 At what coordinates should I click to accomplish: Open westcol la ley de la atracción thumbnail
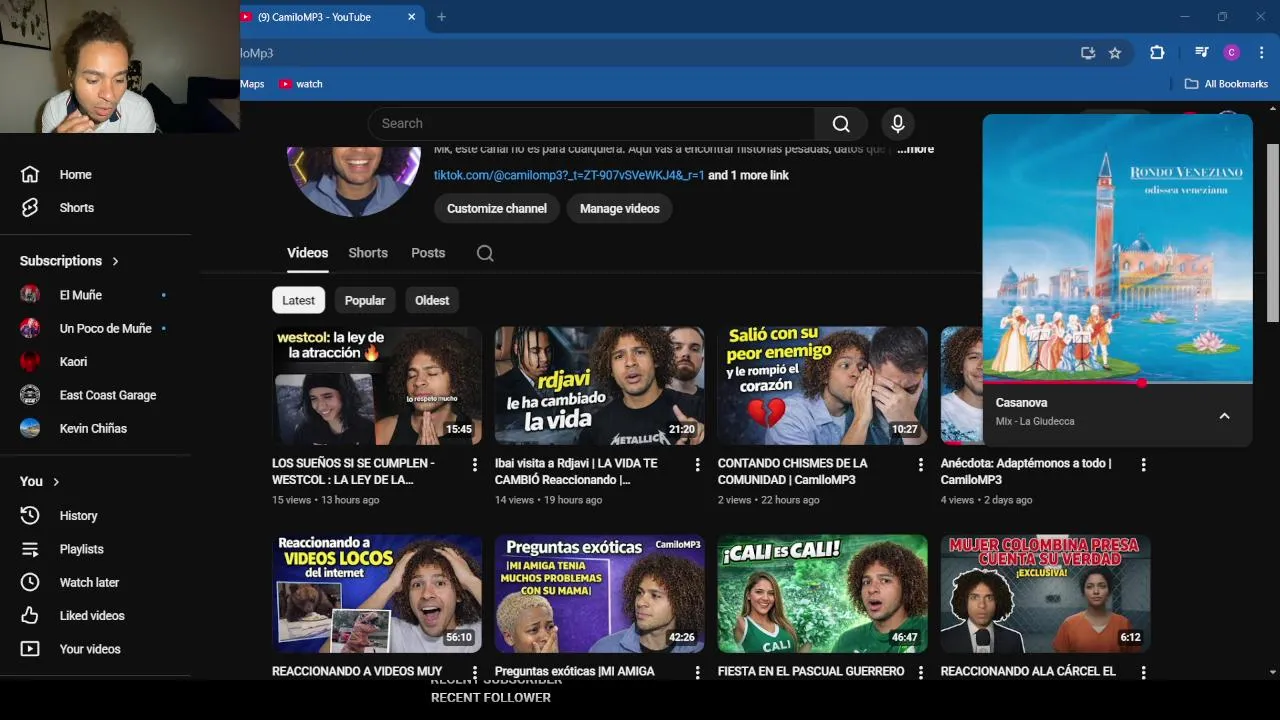coord(377,386)
